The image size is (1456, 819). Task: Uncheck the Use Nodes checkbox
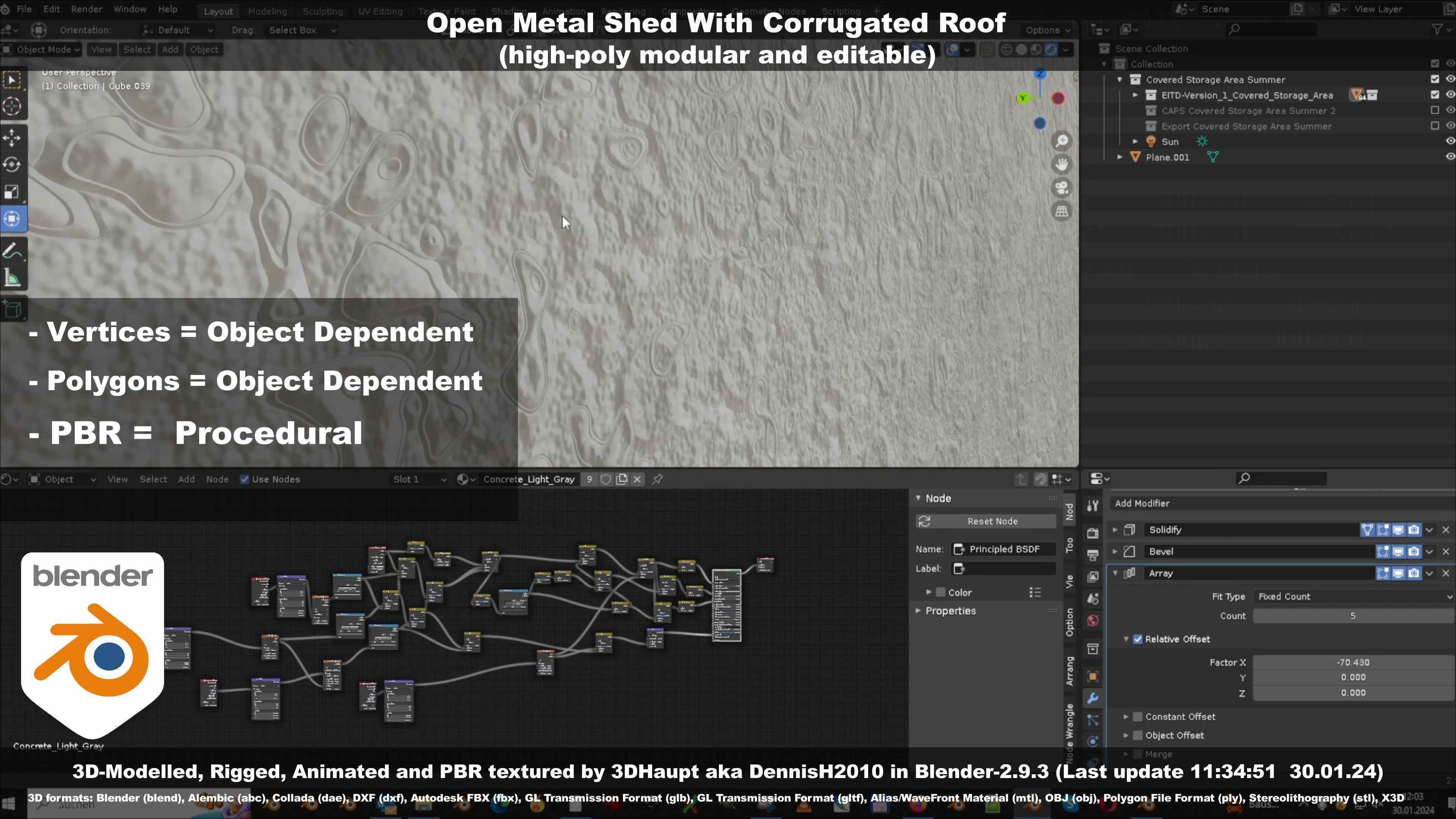[245, 479]
